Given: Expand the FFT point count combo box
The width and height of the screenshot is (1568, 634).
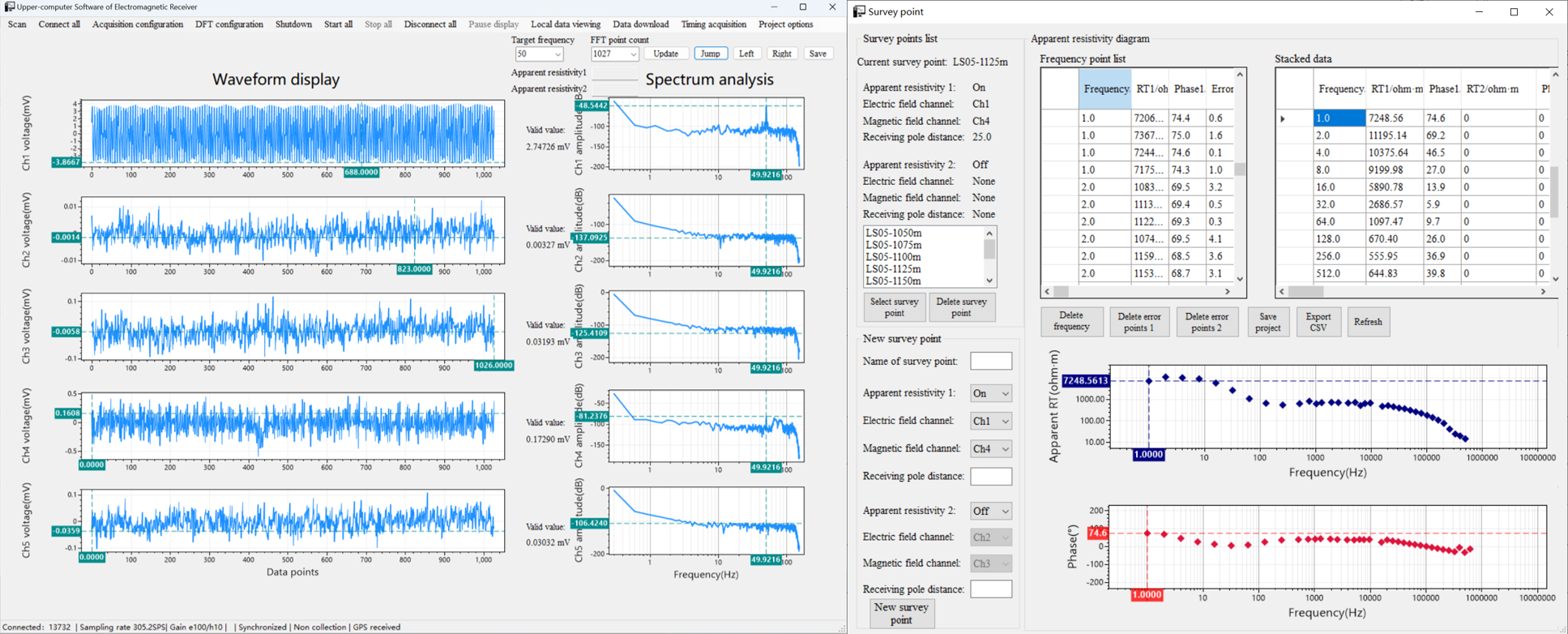Looking at the screenshot, I should (633, 54).
